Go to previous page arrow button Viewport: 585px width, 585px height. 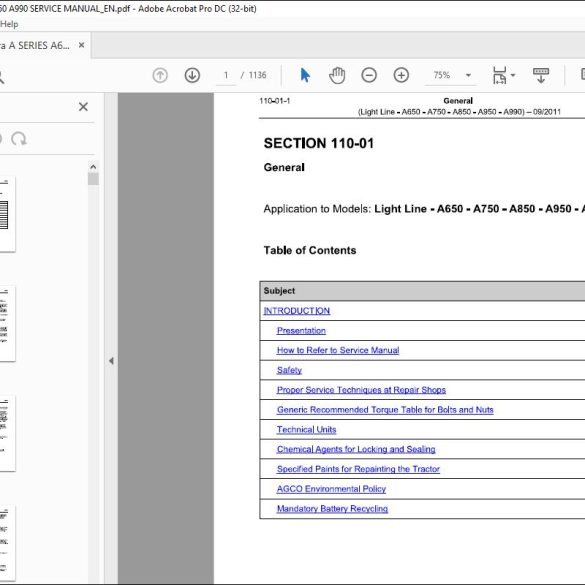[x=160, y=75]
